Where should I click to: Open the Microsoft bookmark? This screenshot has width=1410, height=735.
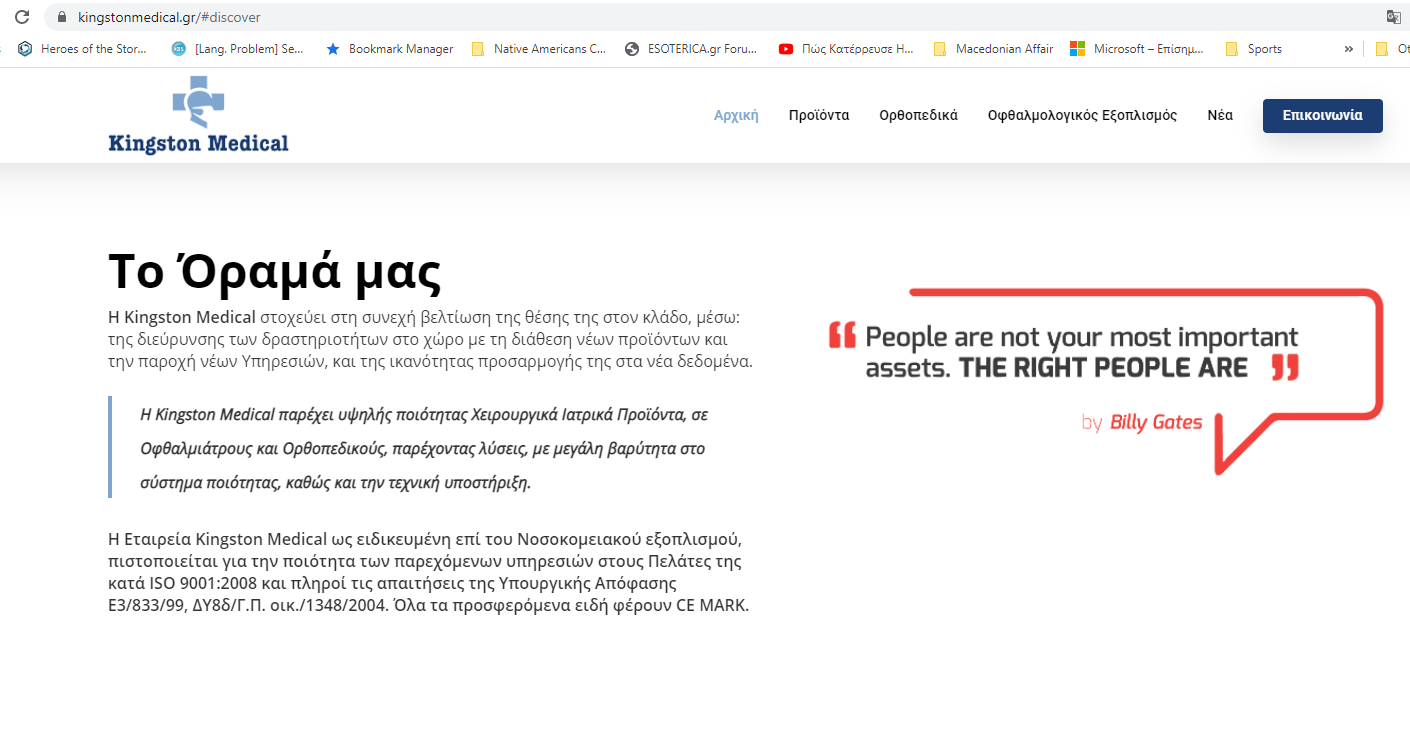[1137, 48]
